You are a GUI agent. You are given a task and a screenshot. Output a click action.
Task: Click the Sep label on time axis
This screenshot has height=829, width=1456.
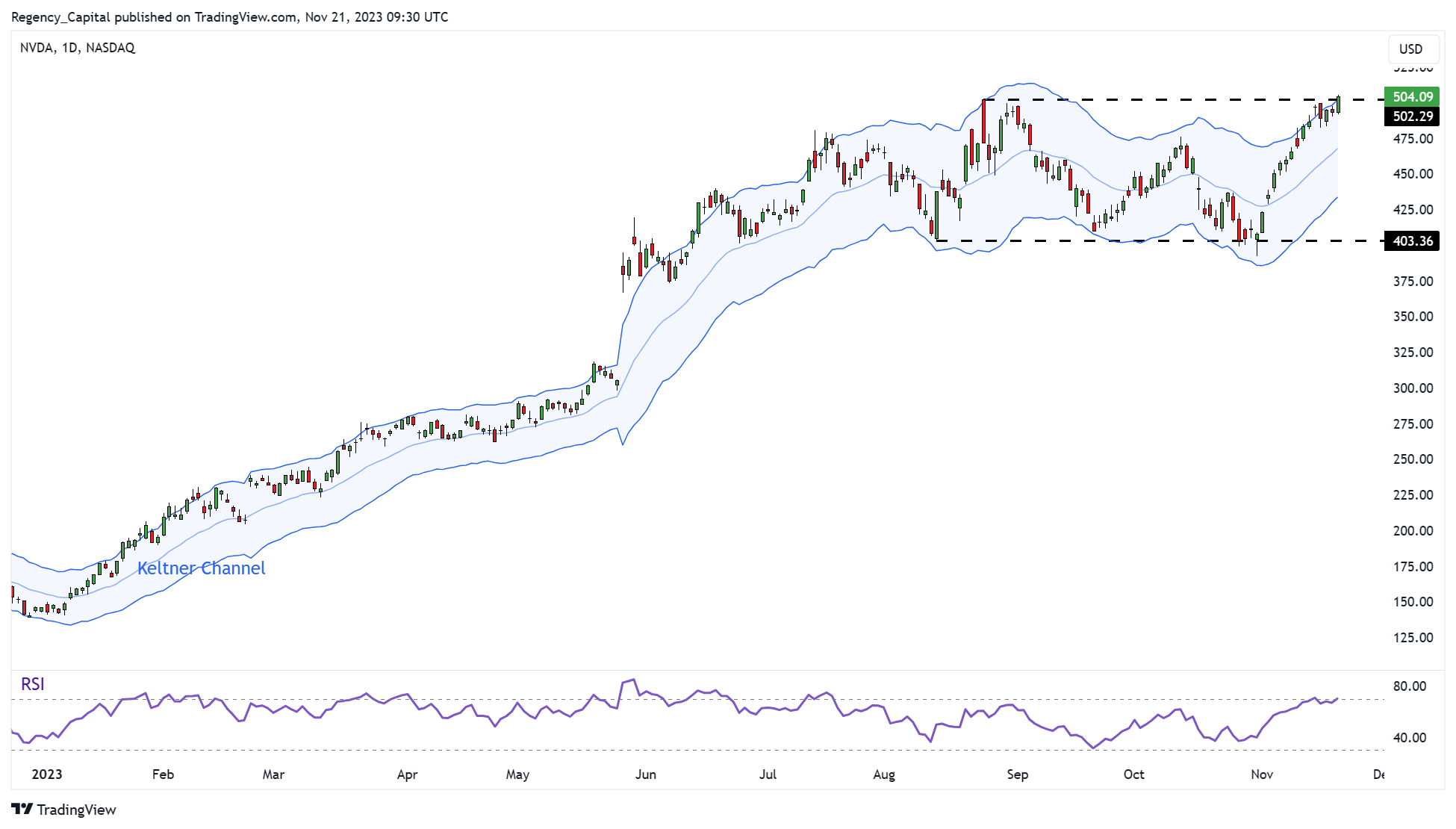click(x=1017, y=774)
